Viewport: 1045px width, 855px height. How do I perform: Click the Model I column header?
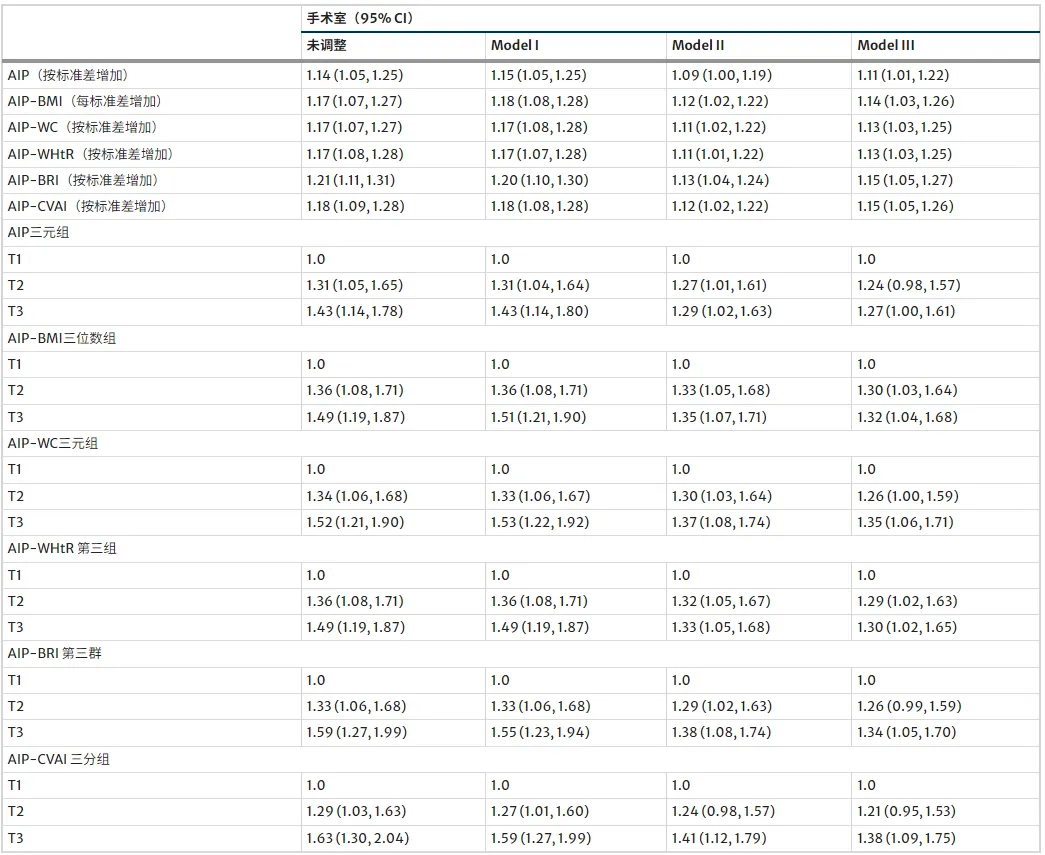coord(515,45)
